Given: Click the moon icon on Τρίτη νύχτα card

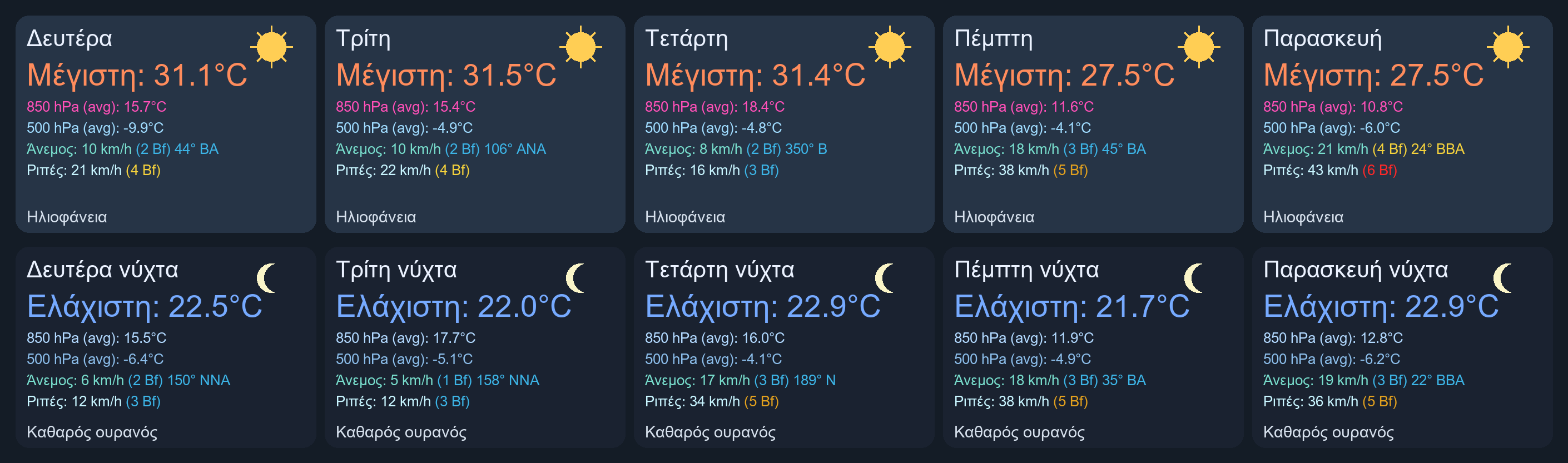Looking at the screenshot, I should pyautogui.click(x=576, y=278).
